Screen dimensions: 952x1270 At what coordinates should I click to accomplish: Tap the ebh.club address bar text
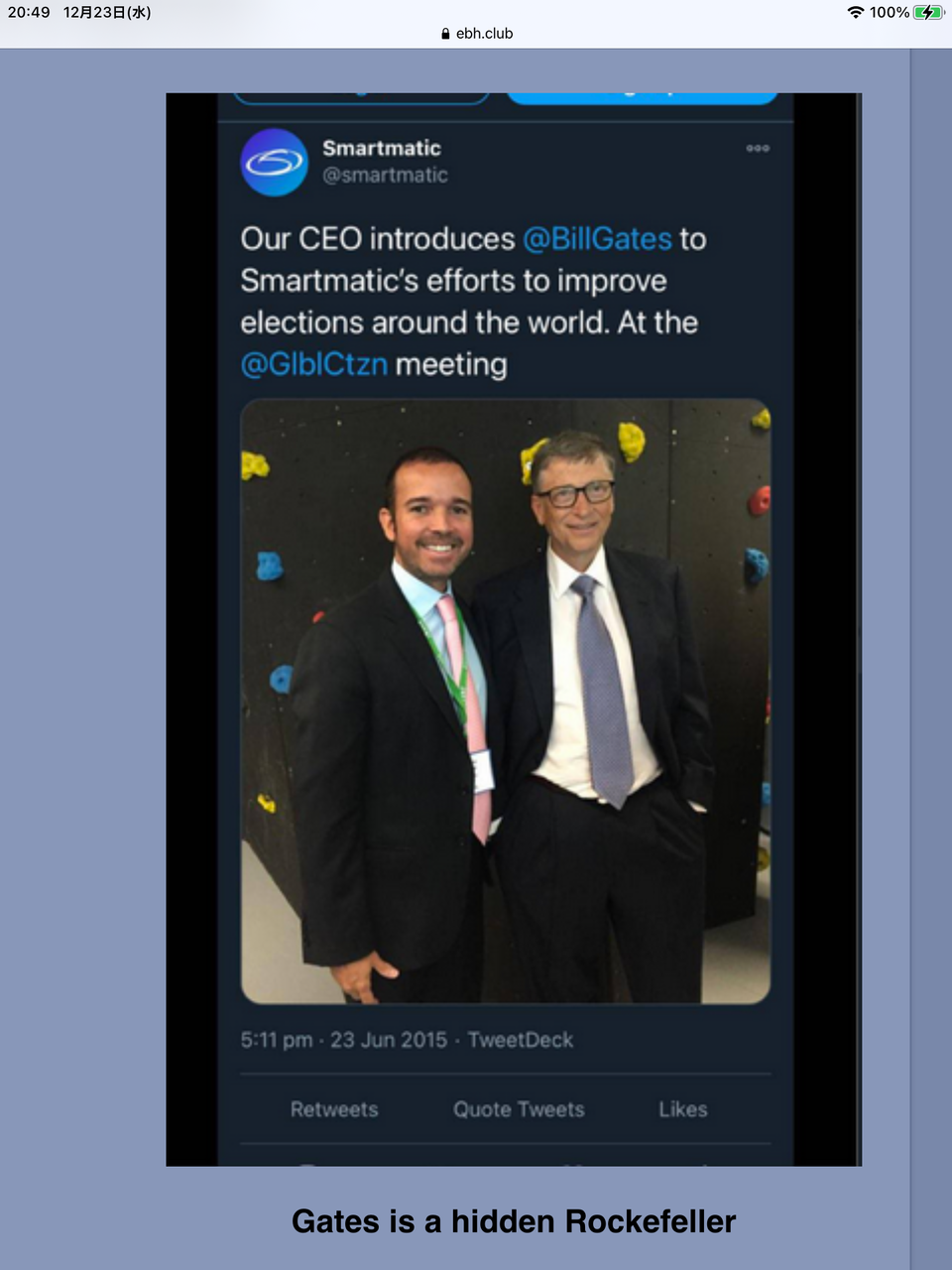(484, 34)
